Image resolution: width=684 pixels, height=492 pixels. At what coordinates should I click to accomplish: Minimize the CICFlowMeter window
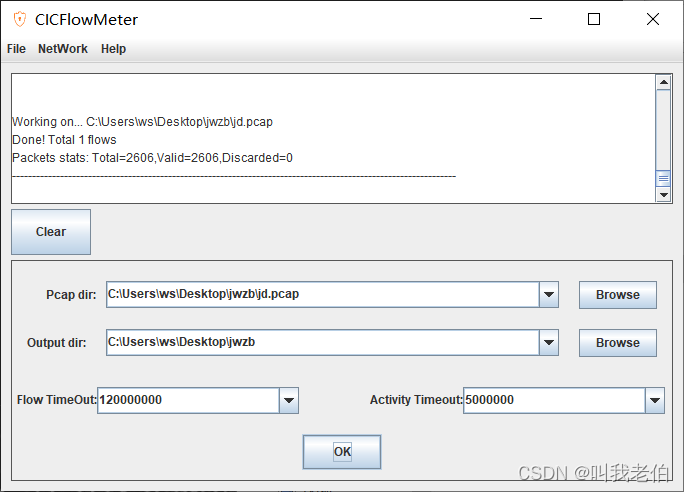(x=536, y=19)
